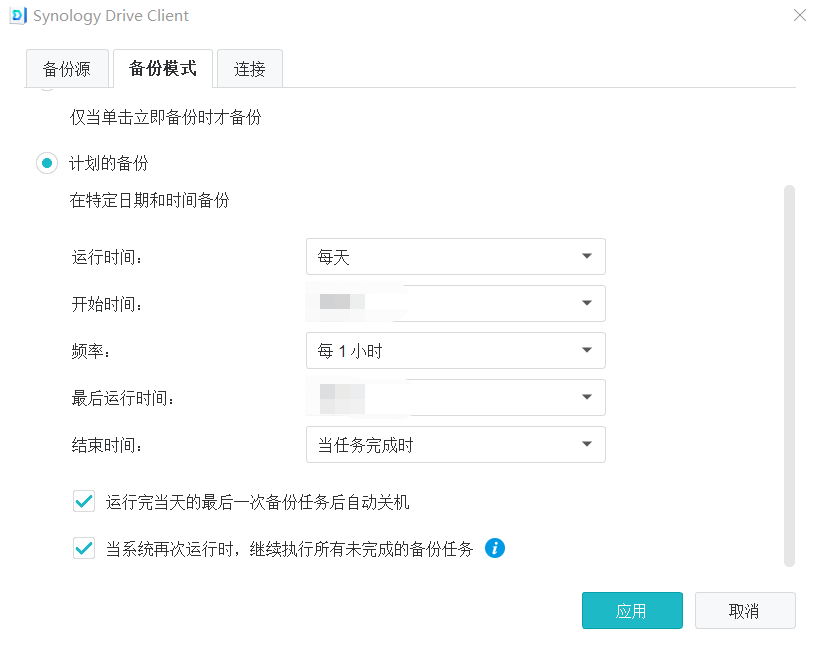Viewport: 819px width, 652px height.
Task: Click the vertical scrollbar of the settings panel
Action: tap(789, 375)
